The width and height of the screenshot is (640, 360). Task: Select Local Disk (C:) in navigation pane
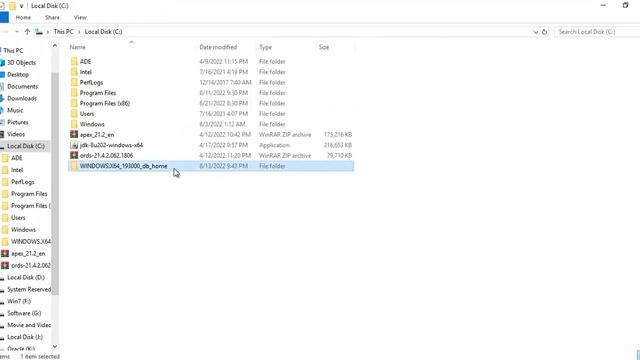coord(25,146)
